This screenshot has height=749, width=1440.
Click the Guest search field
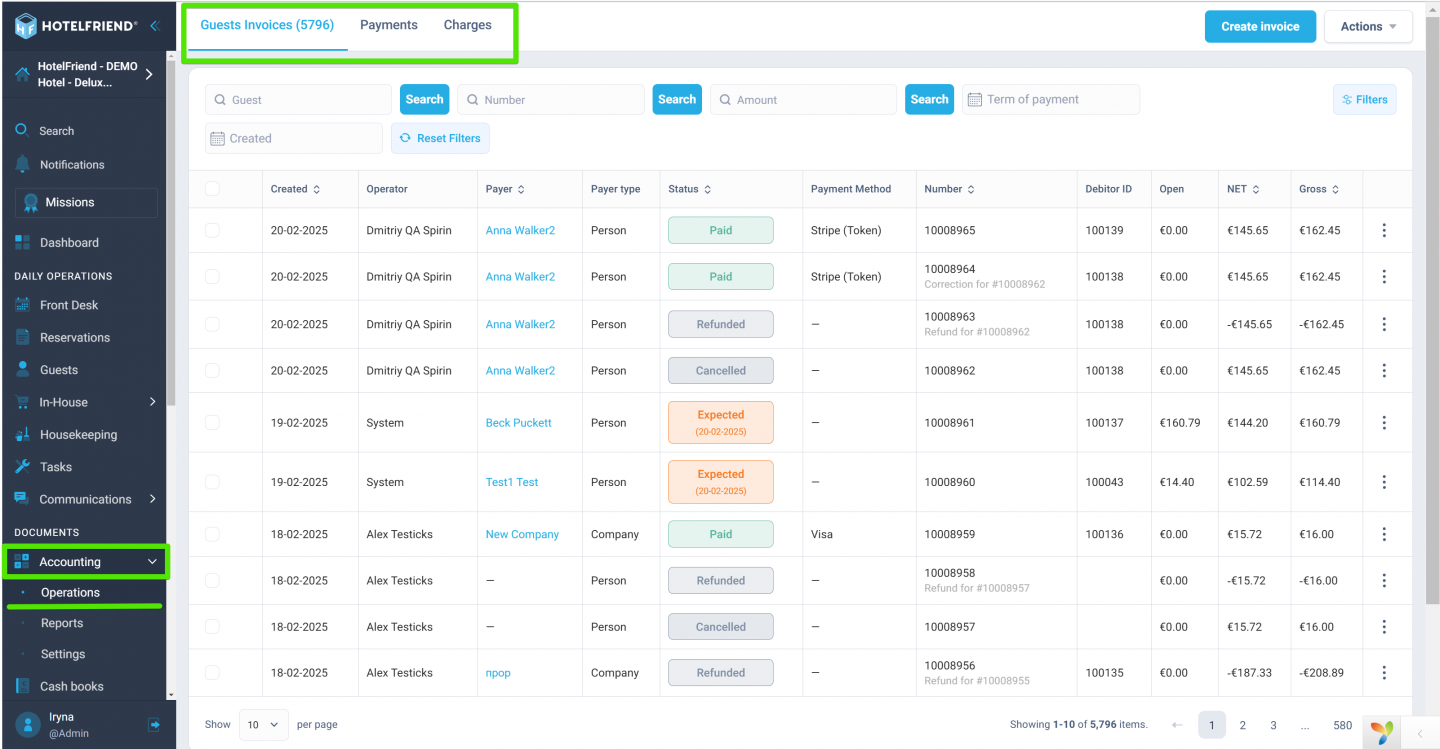tap(298, 100)
